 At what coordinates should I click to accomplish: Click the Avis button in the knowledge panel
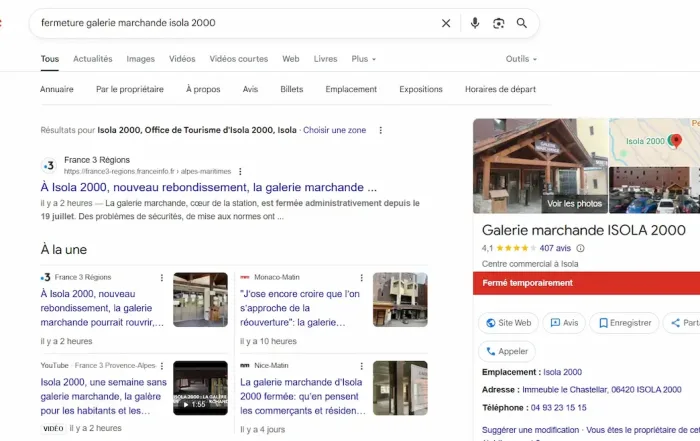[564, 323]
